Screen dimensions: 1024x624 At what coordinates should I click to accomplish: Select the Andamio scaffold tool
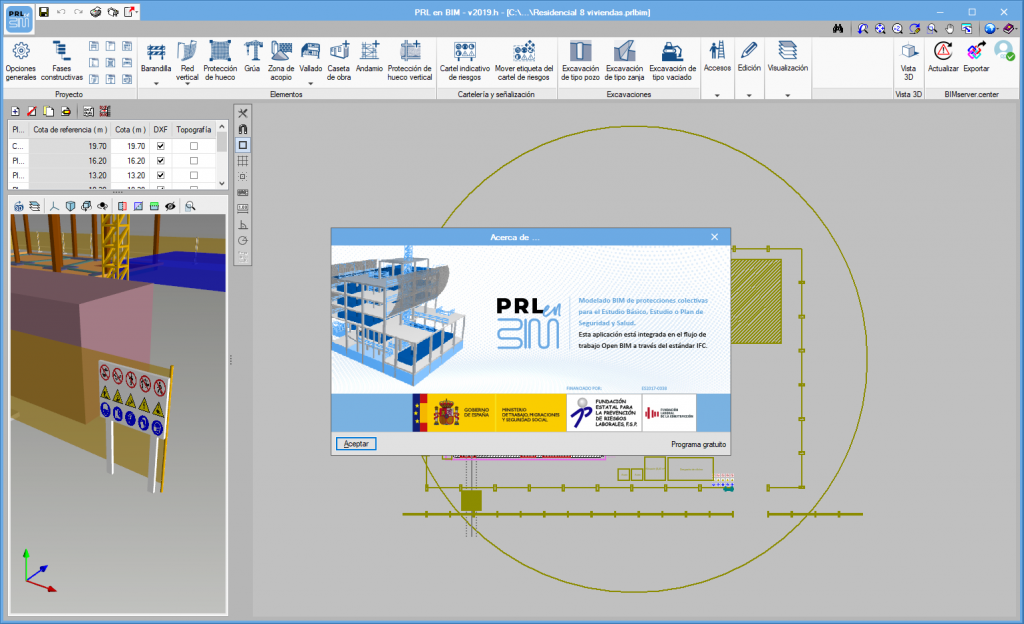click(x=370, y=57)
